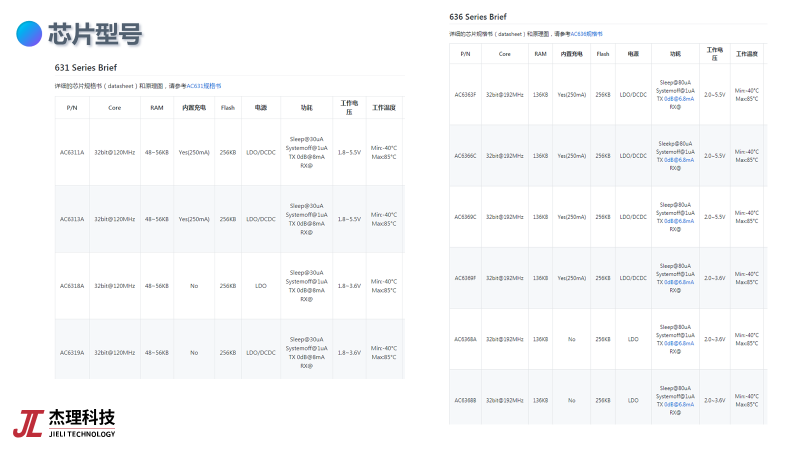Click the AC6313A part number cell
The image size is (800, 450).
tap(72, 219)
